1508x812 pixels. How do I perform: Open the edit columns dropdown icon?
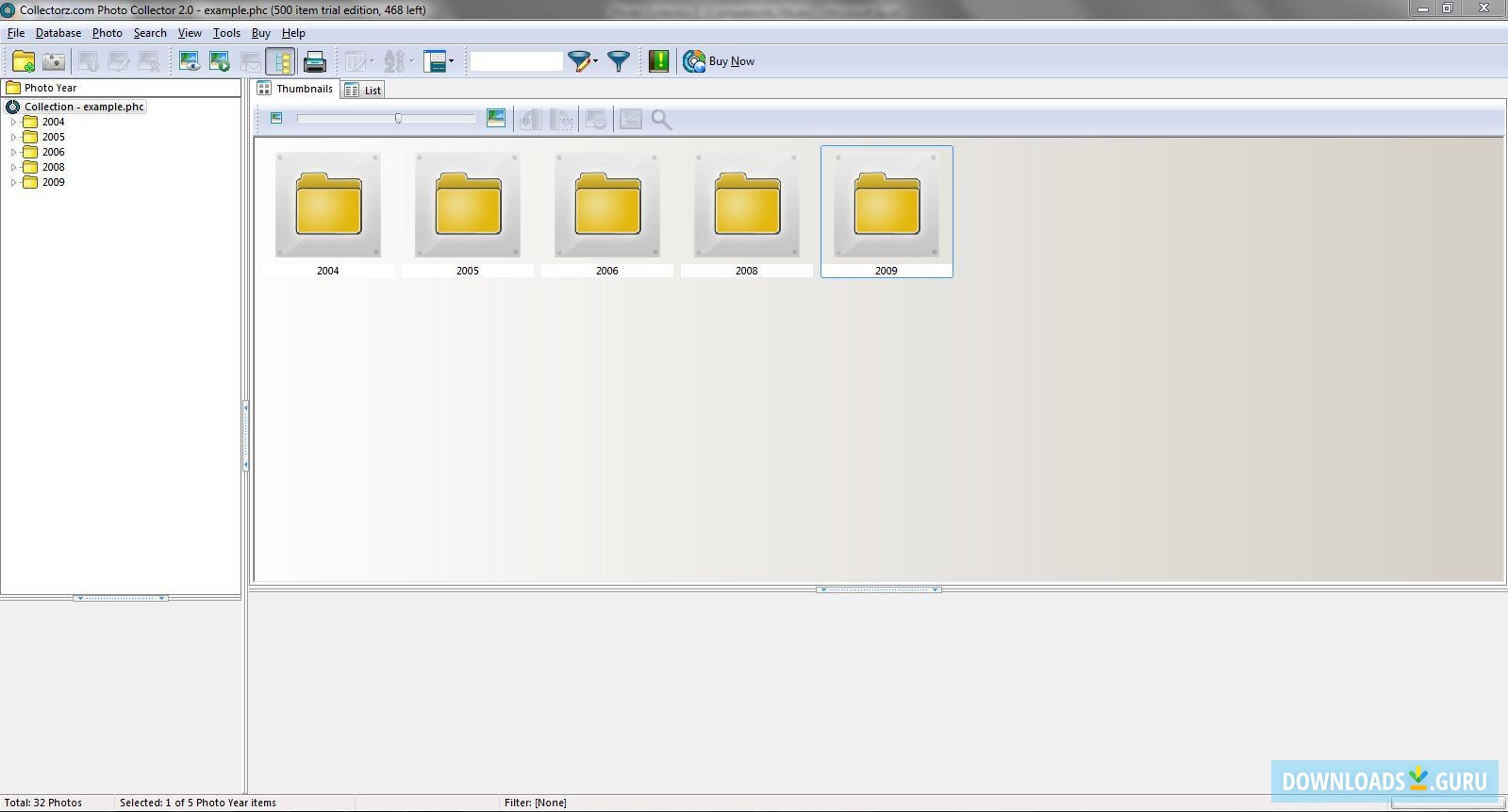tap(359, 62)
